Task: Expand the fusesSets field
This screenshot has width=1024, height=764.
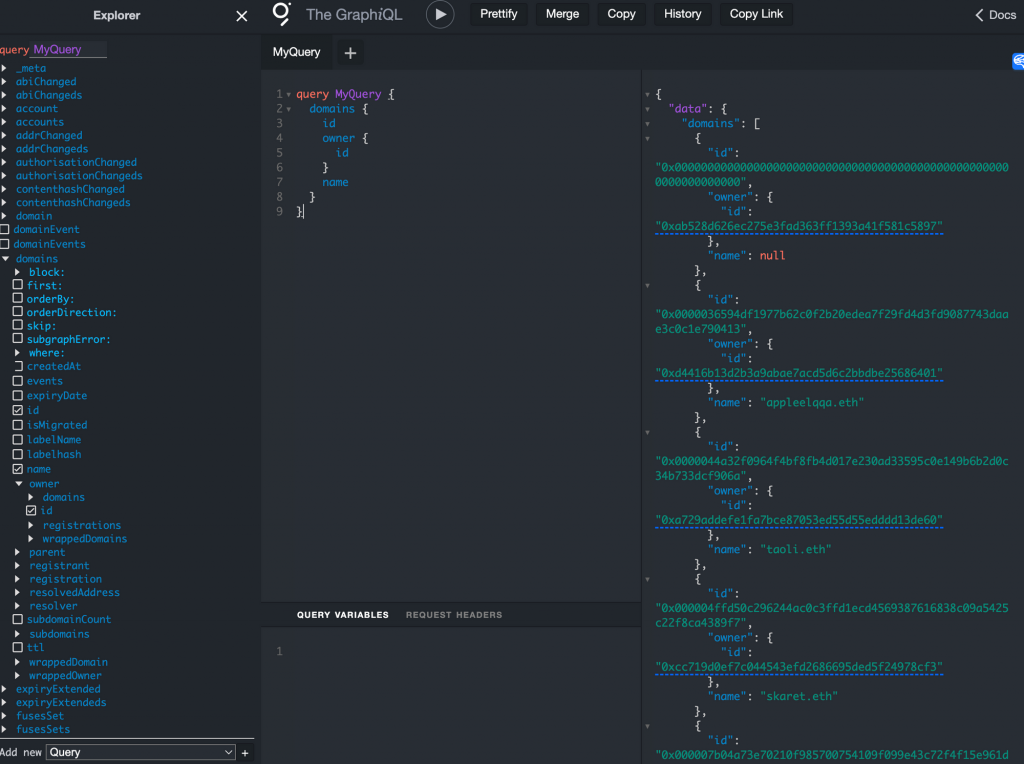Action: coord(4,729)
